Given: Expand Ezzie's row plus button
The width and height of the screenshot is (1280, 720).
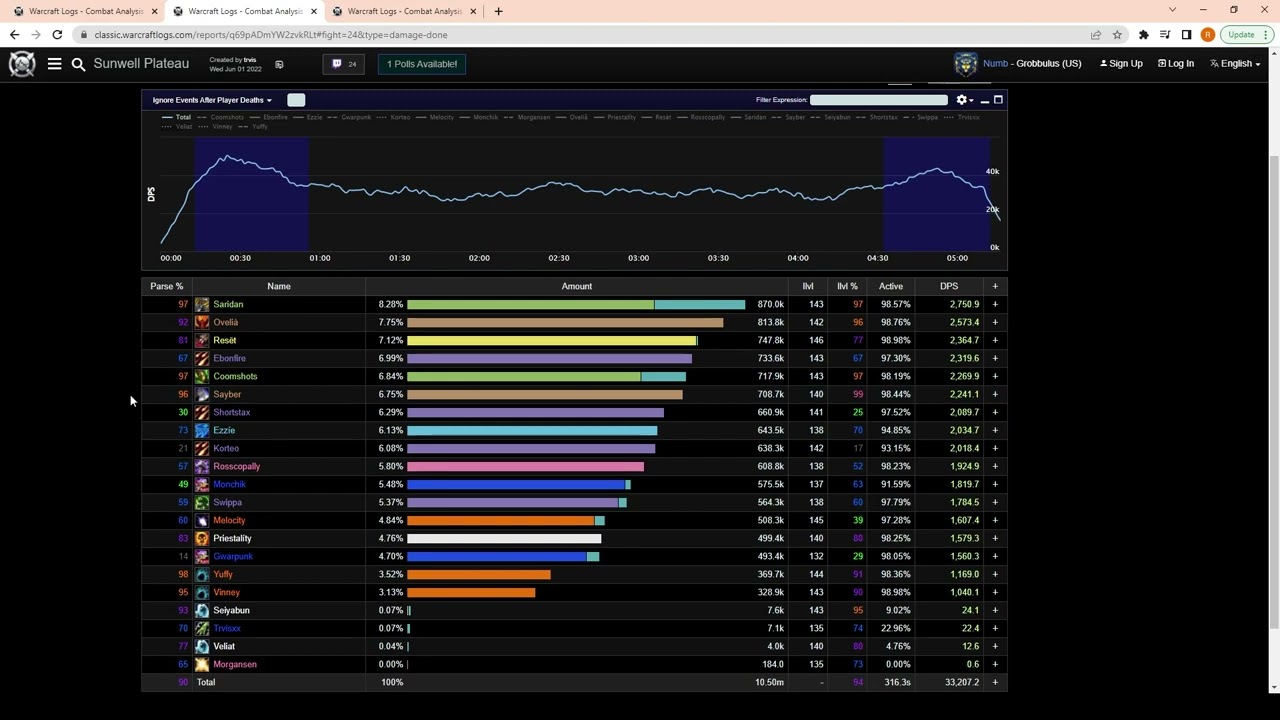Looking at the screenshot, I should (x=995, y=430).
